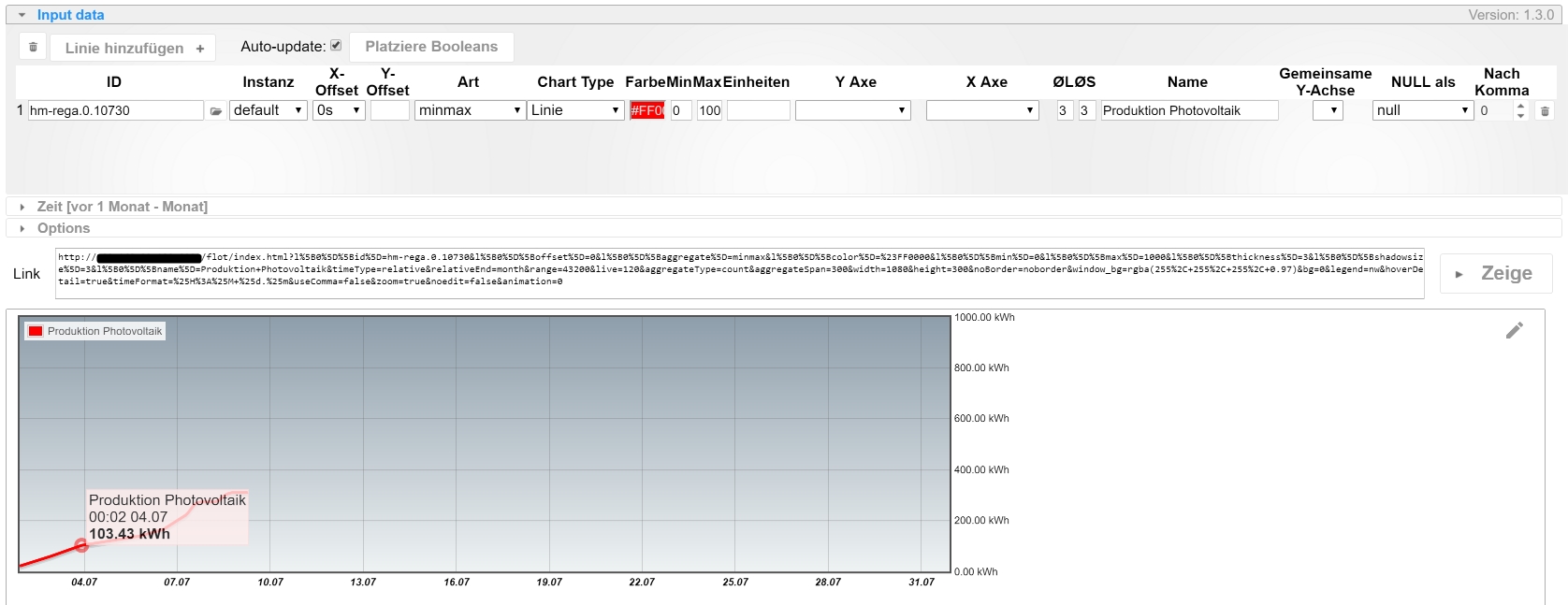Screen dimensions: 1568x605
Task: Open the X Axe dropdown
Action: (x=982, y=110)
